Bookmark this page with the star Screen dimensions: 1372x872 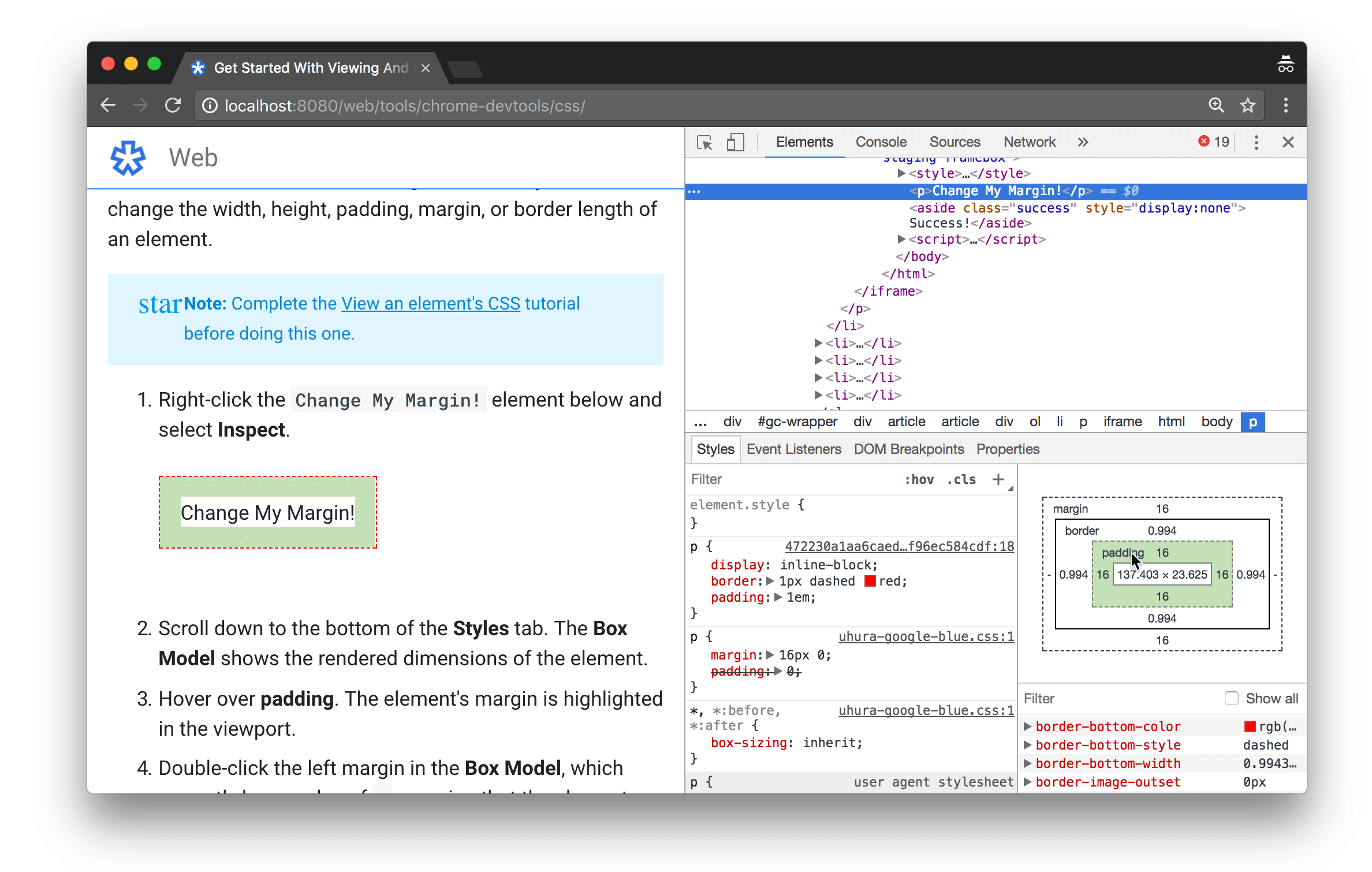1247,105
